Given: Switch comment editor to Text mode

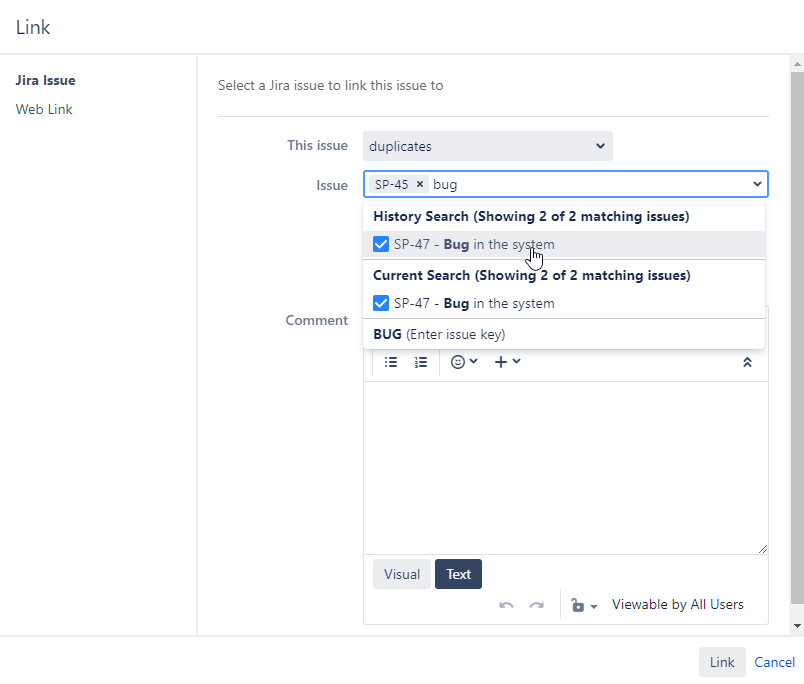Looking at the screenshot, I should [x=458, y=574].
